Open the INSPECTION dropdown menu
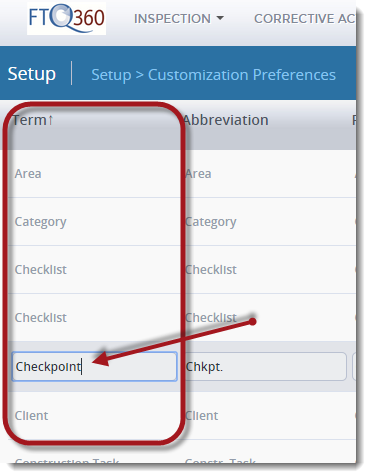 tap(179, 19)
